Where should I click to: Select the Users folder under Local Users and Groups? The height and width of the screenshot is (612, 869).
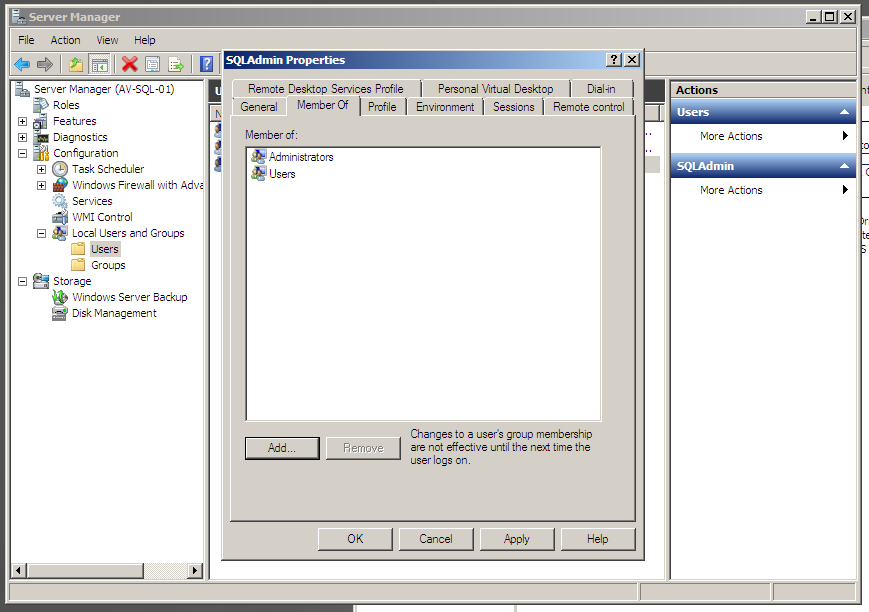(x=105, y=249)
